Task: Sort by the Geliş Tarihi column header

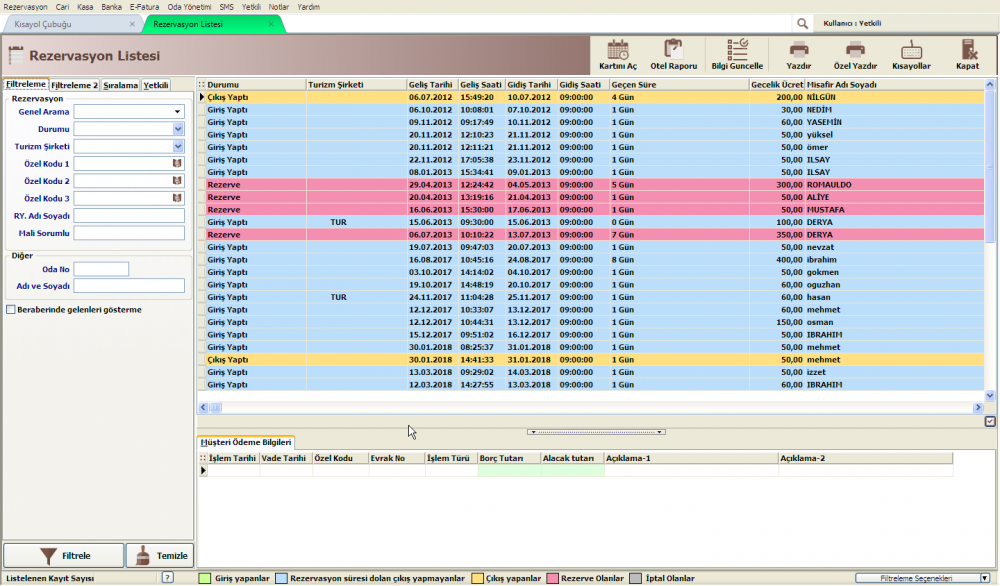Action: tap(432, 84)
